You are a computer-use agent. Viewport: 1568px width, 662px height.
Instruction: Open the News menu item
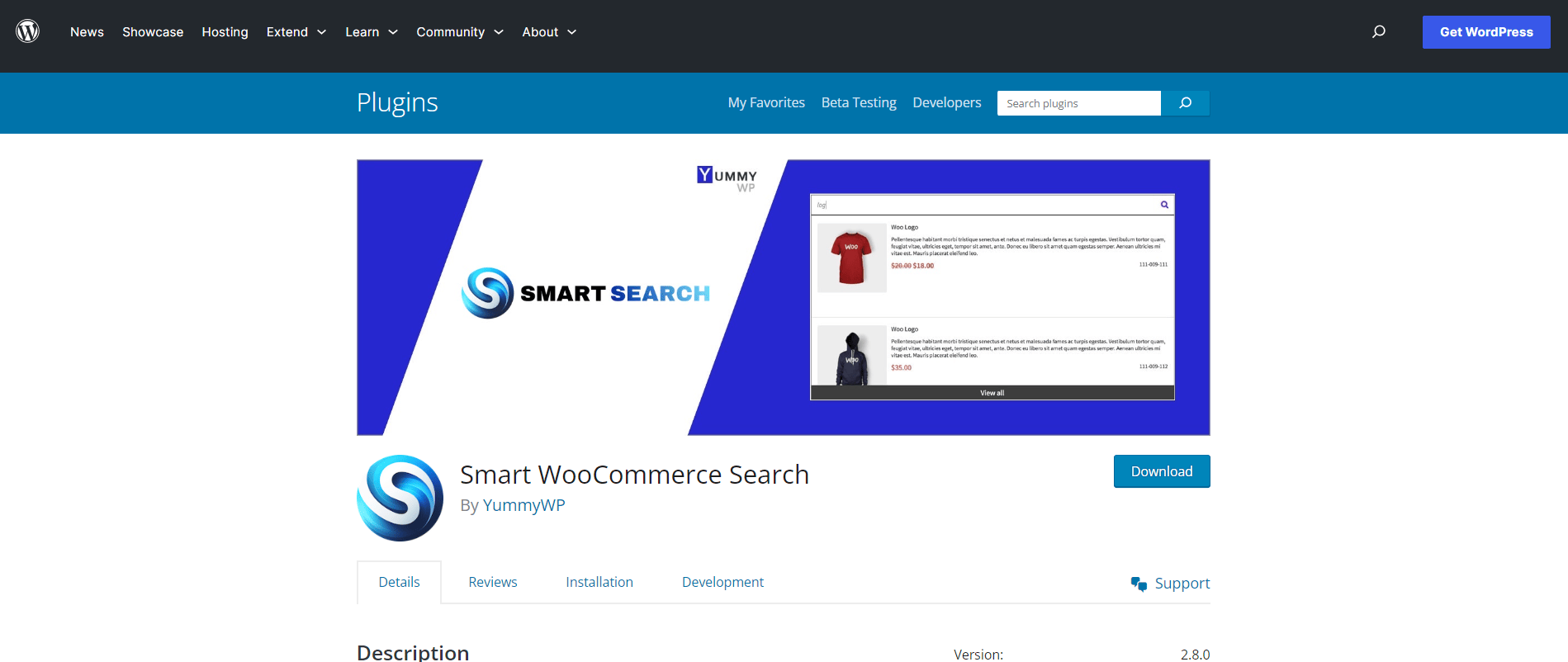pos(87,32)
